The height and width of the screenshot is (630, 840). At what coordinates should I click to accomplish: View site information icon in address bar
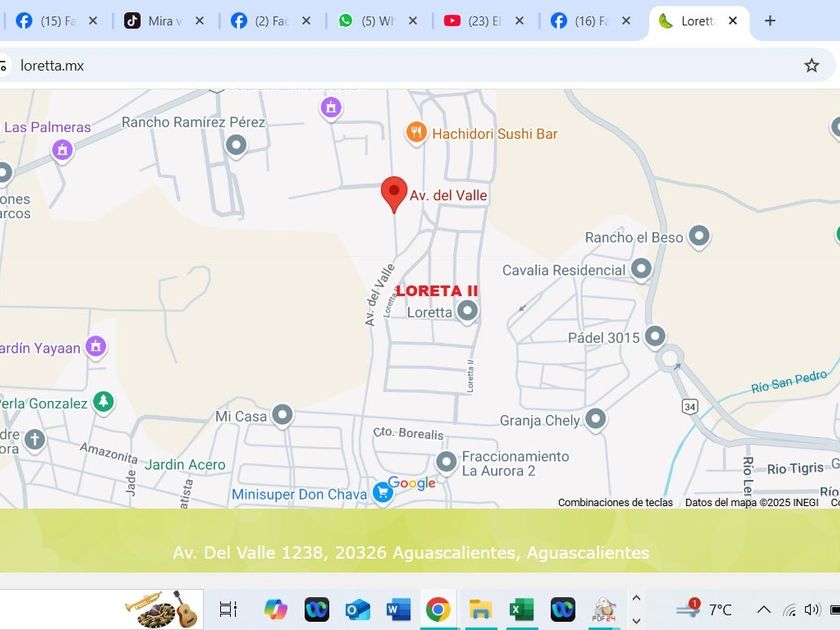coord(3,66)
